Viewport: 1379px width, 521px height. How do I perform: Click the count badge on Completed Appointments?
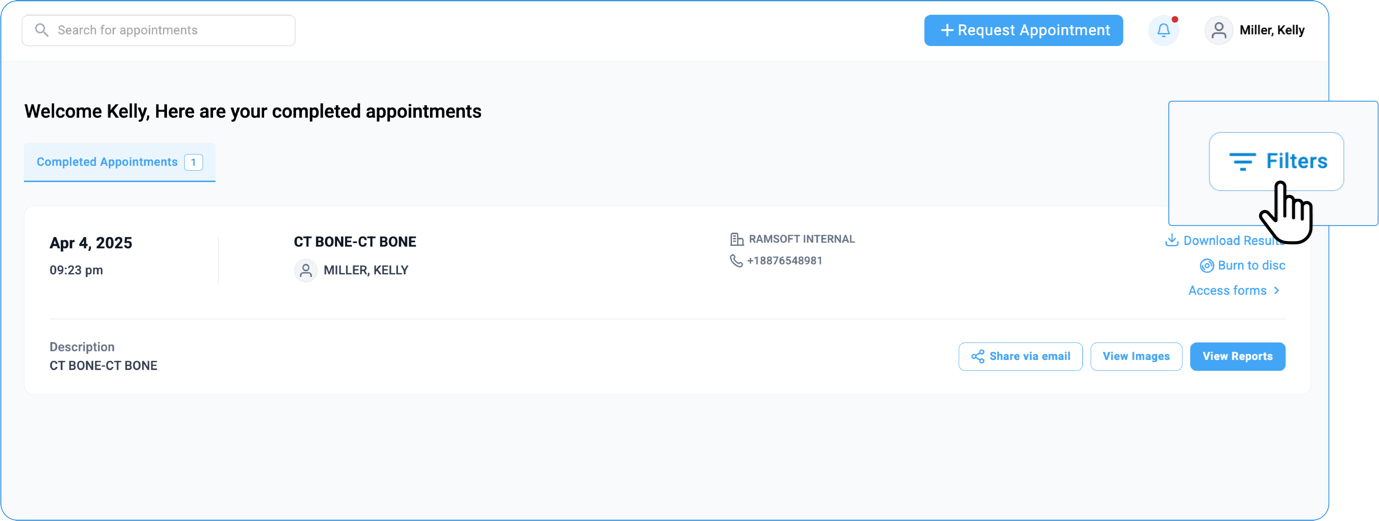tap(193, 162)
